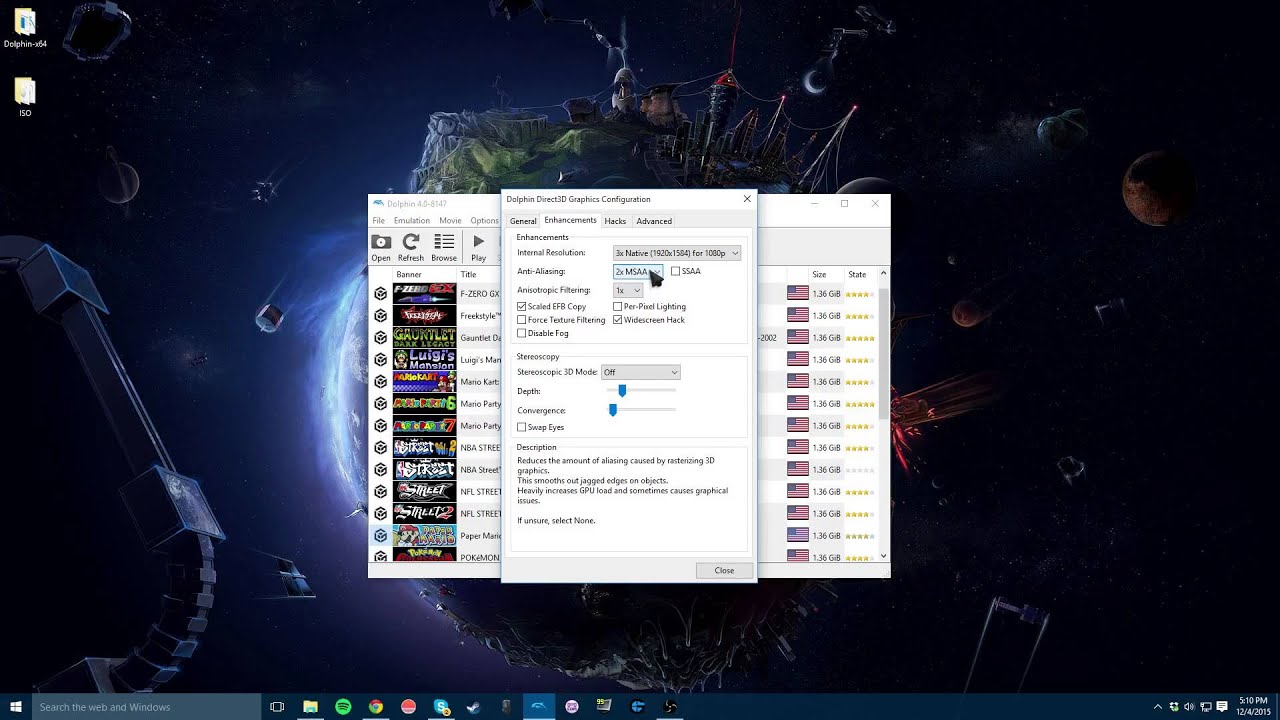The height and width of the screenshot is (720, 1280).
Task: Select the Gauntlet Dark Legacy banner
Action: pos(424,337)
